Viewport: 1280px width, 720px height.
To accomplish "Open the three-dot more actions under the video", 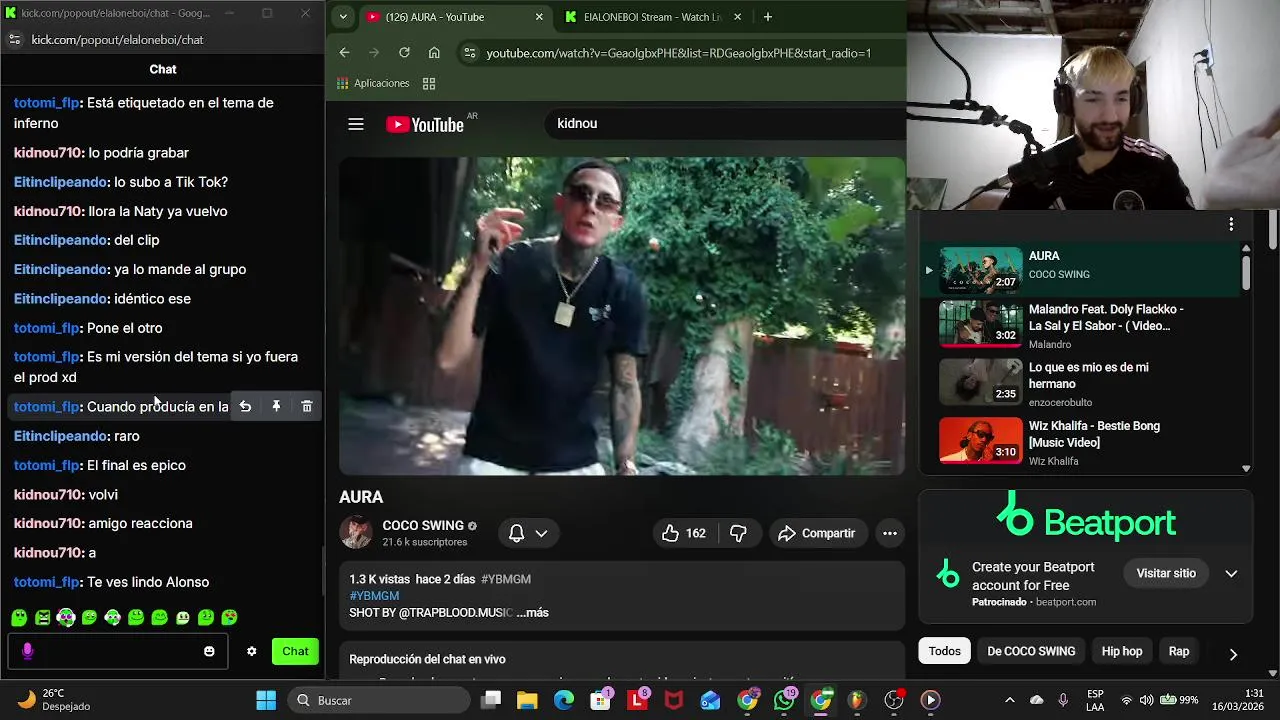I will [x=889, y=533].
